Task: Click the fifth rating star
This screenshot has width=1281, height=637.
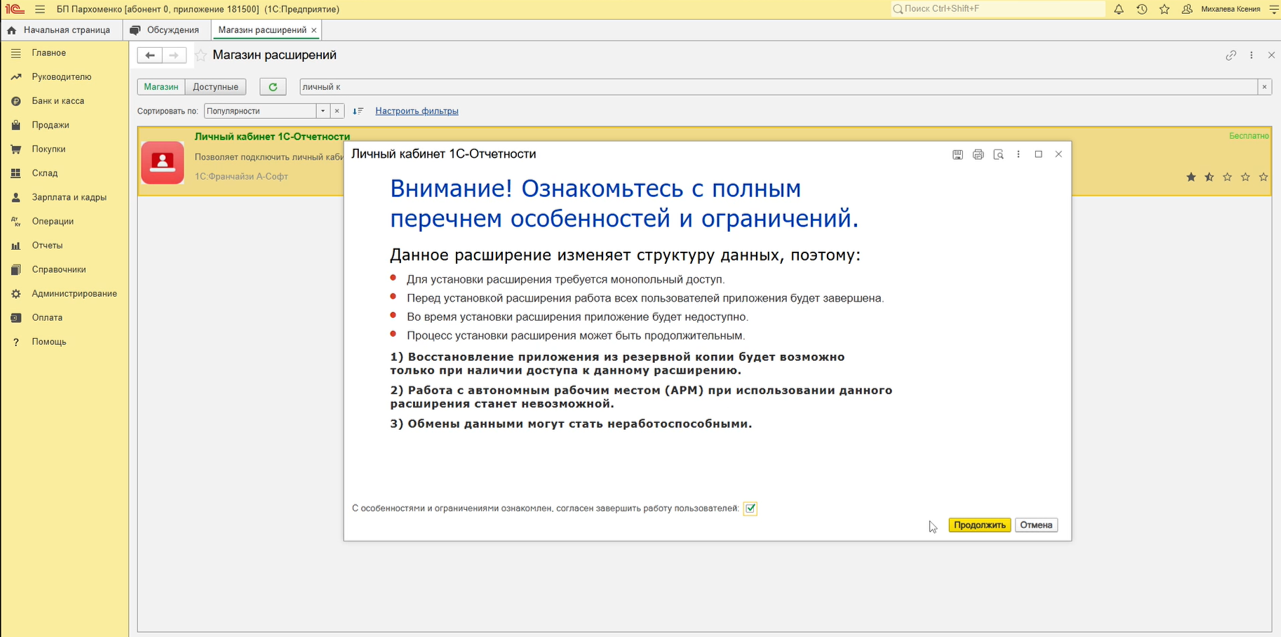Action: 1264,177
